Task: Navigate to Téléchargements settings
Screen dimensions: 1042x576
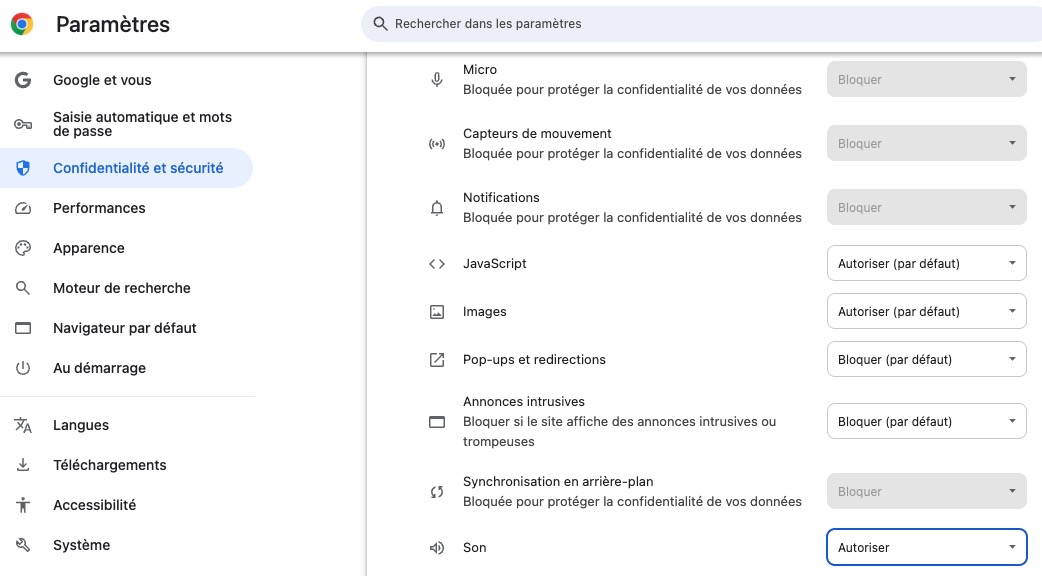Action: coord(110,465)
